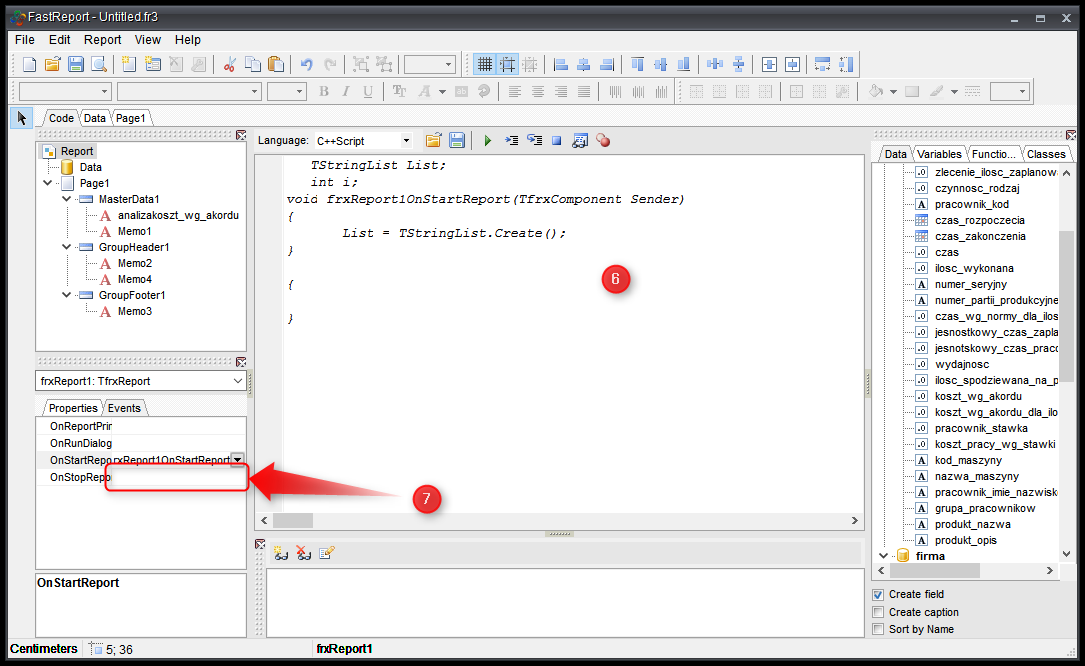Click the green Run Script play icon
This screenshot has width=1085, height=666.
pyautogui.click(x=488, y=141)
